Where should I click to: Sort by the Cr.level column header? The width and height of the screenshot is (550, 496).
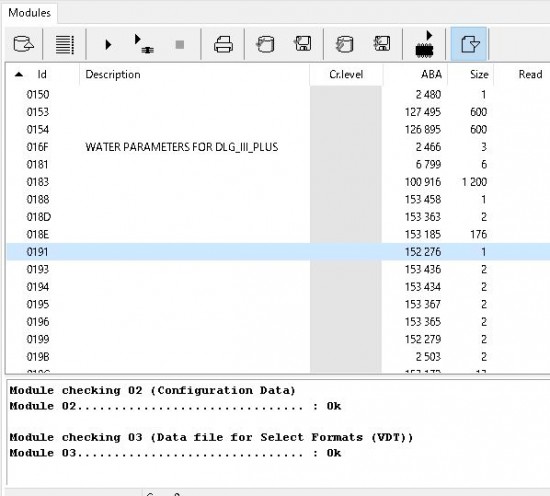tap(346, 74)
